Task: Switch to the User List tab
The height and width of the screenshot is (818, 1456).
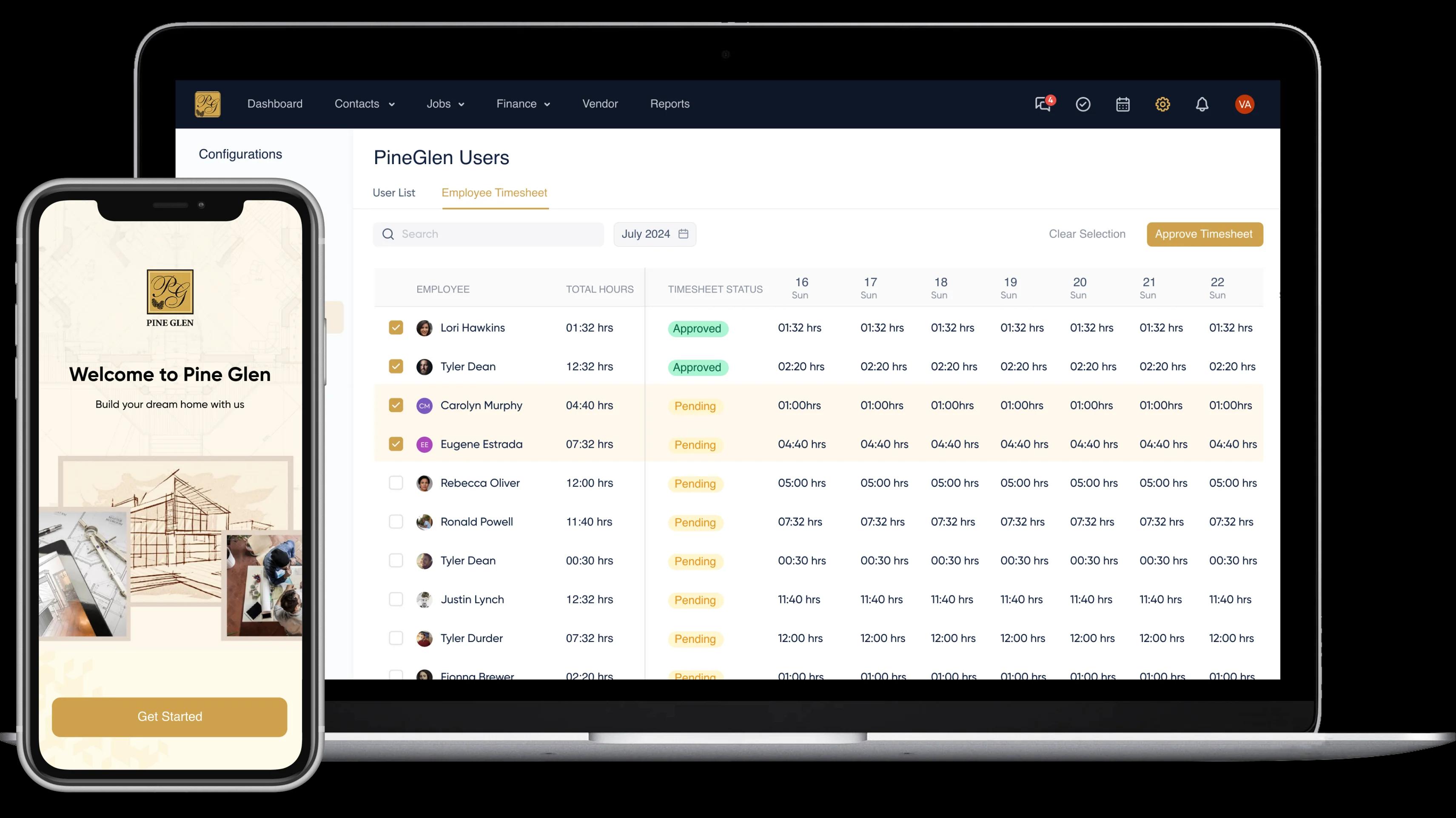Action: [393, 192]
